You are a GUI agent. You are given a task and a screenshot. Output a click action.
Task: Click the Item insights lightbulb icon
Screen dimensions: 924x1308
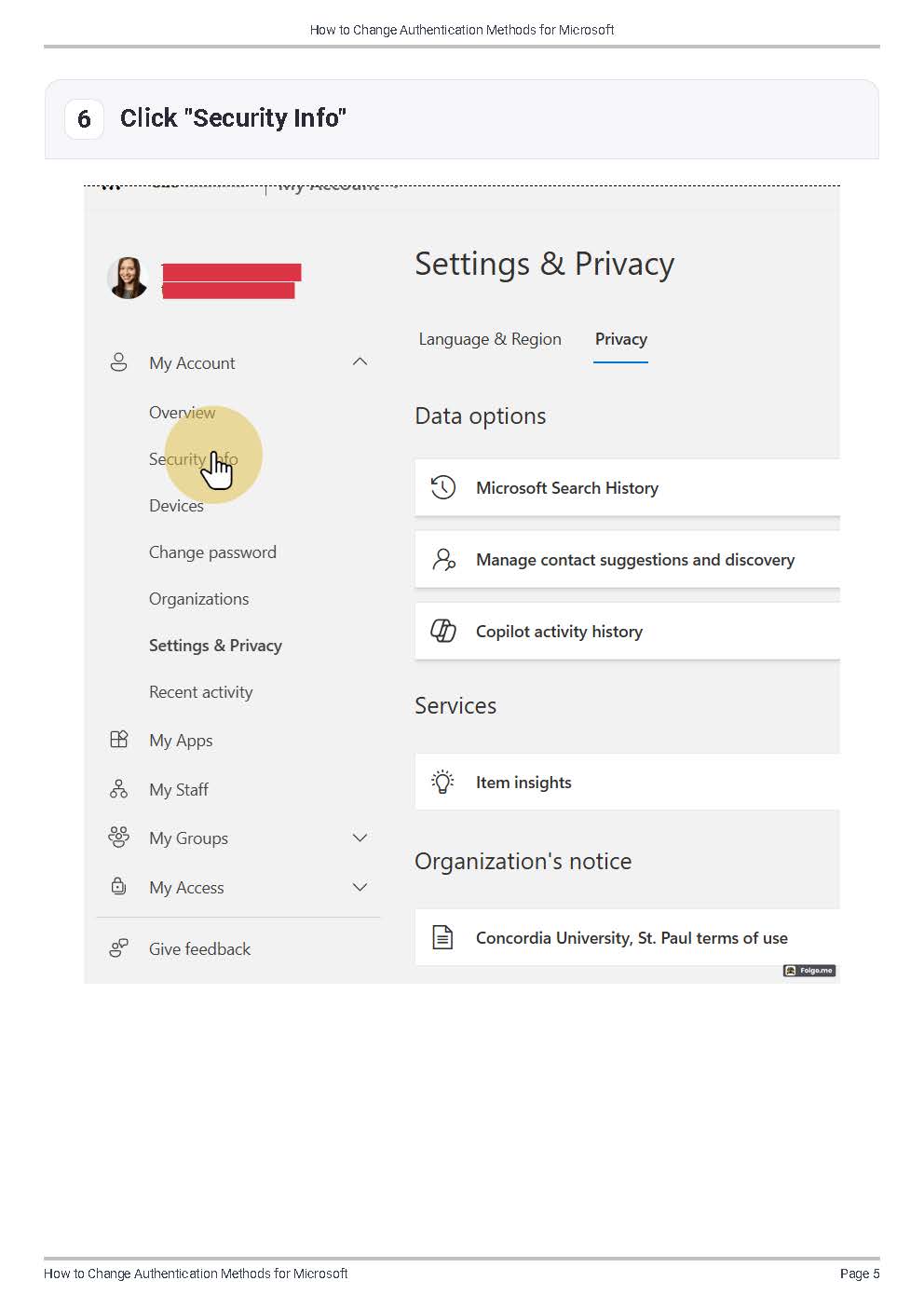[443, 782]
